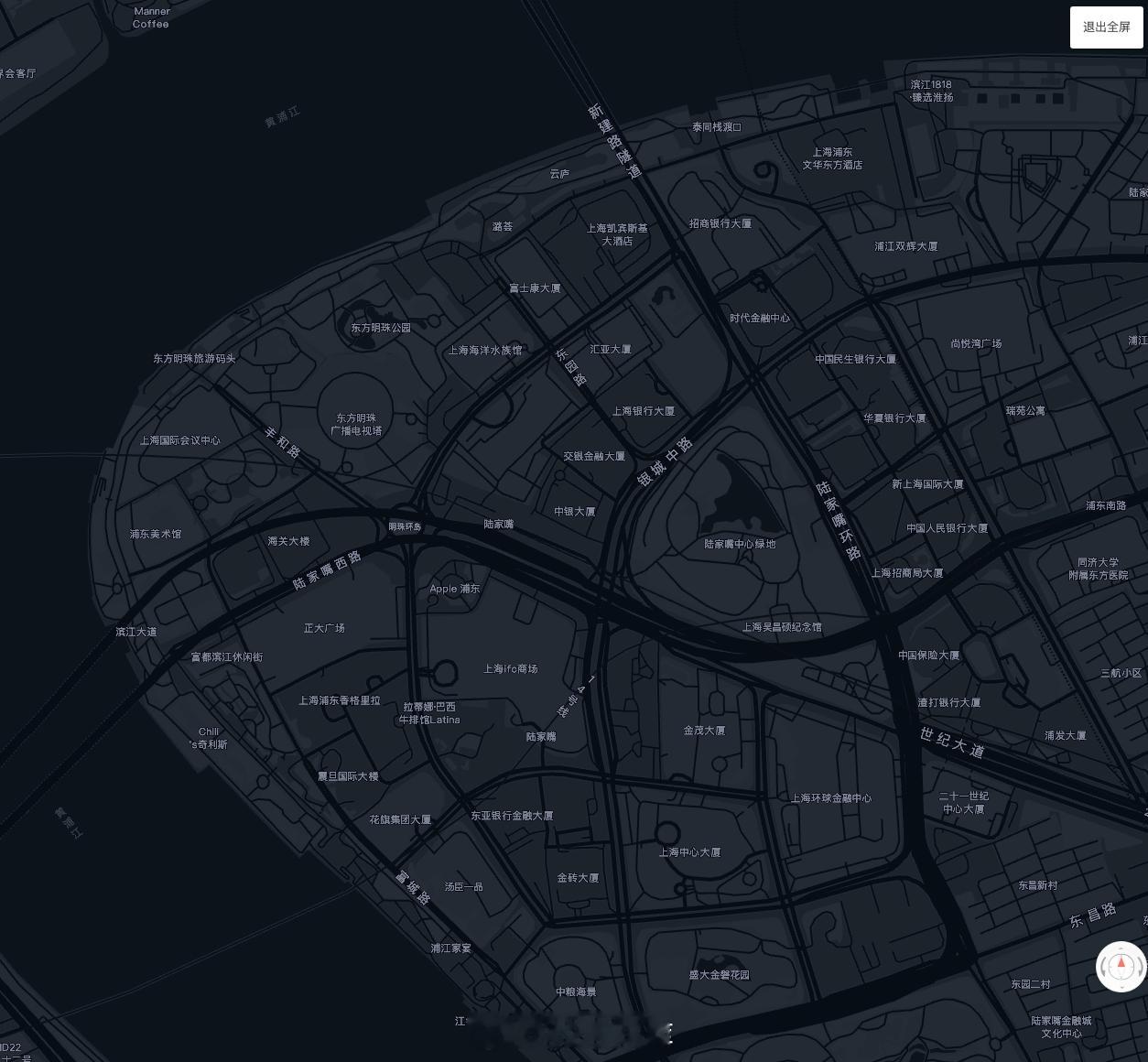
Task: Click the 丰和路 road label
Action: (x=283, y=443)
